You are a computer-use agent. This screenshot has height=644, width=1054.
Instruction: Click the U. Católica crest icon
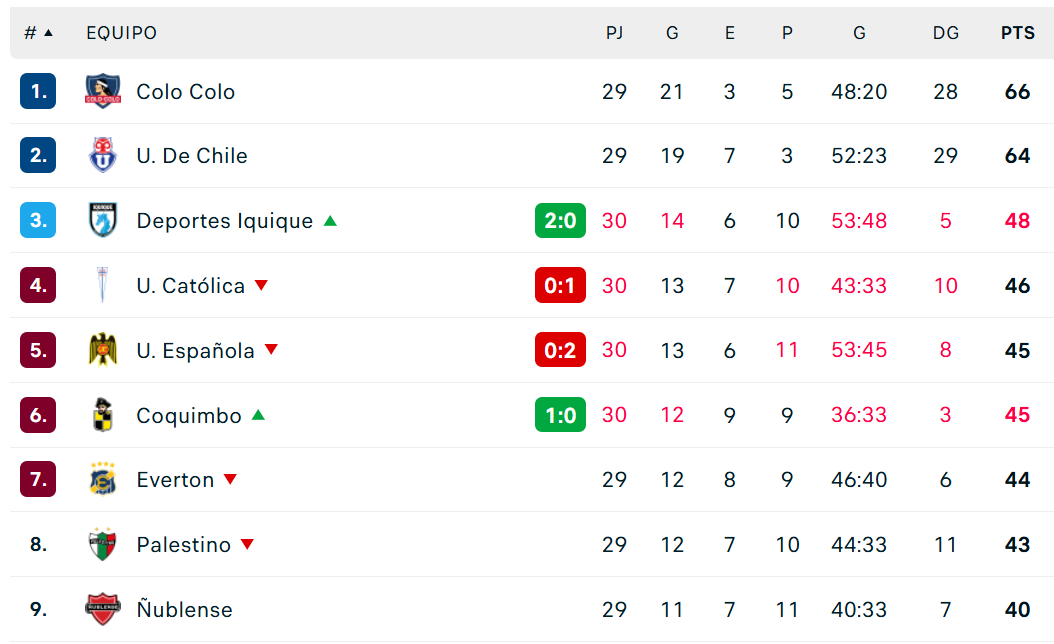click(x=103, y=285)
